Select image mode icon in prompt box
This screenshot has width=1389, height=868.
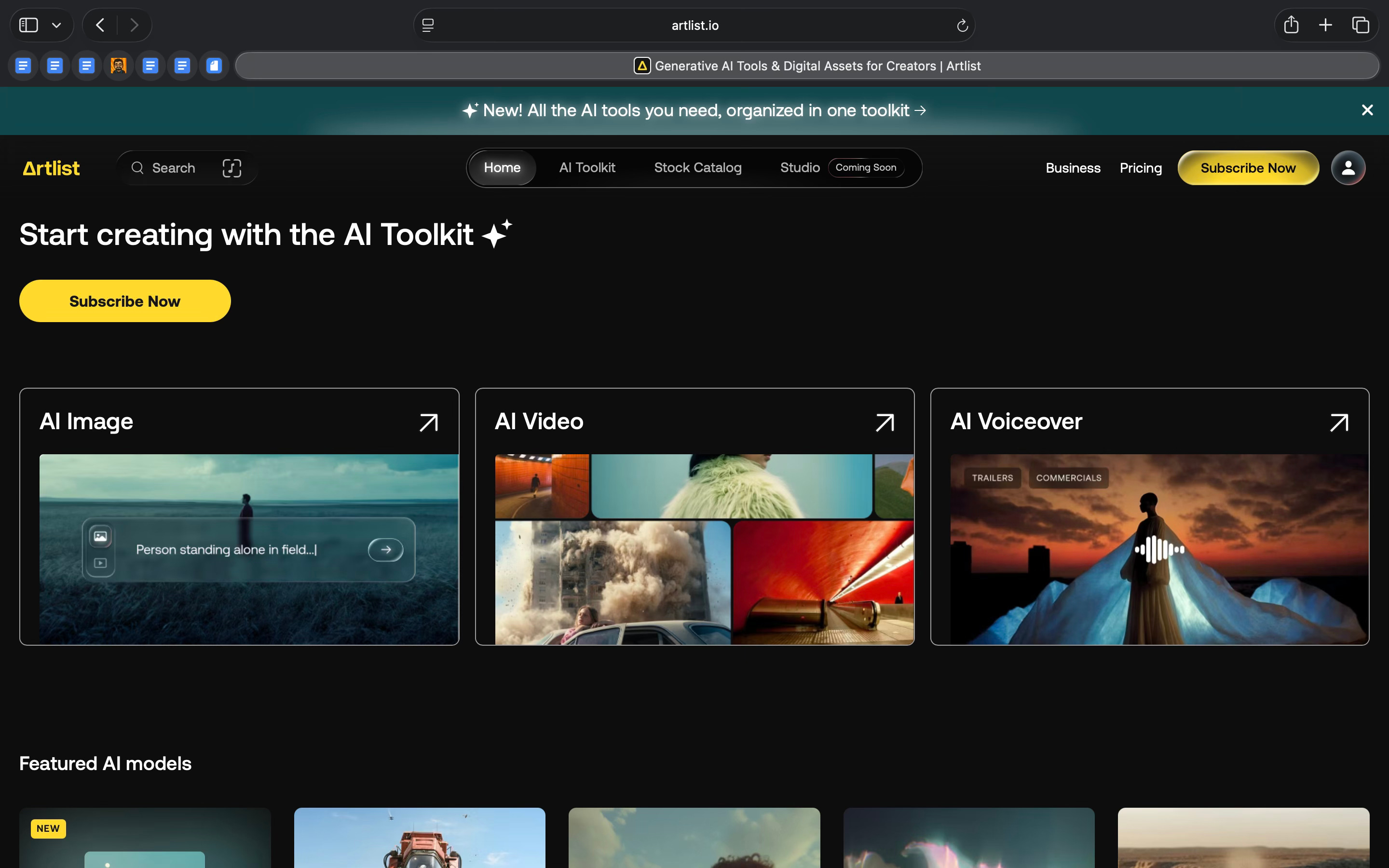point(100,537)
